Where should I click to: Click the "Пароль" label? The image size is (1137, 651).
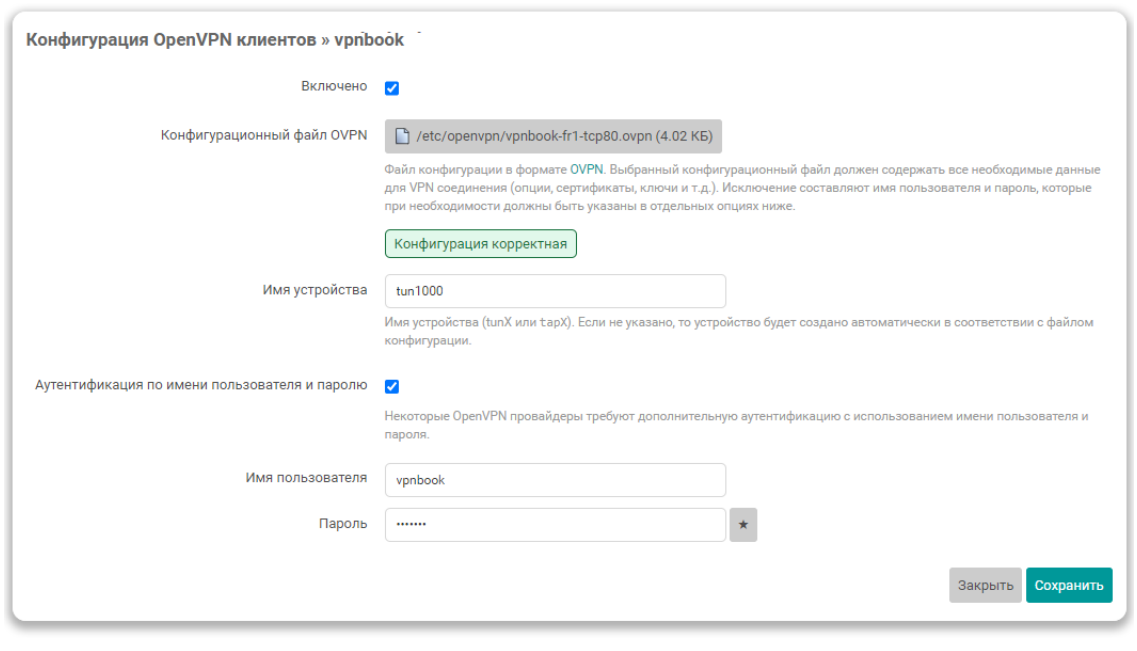343,524
